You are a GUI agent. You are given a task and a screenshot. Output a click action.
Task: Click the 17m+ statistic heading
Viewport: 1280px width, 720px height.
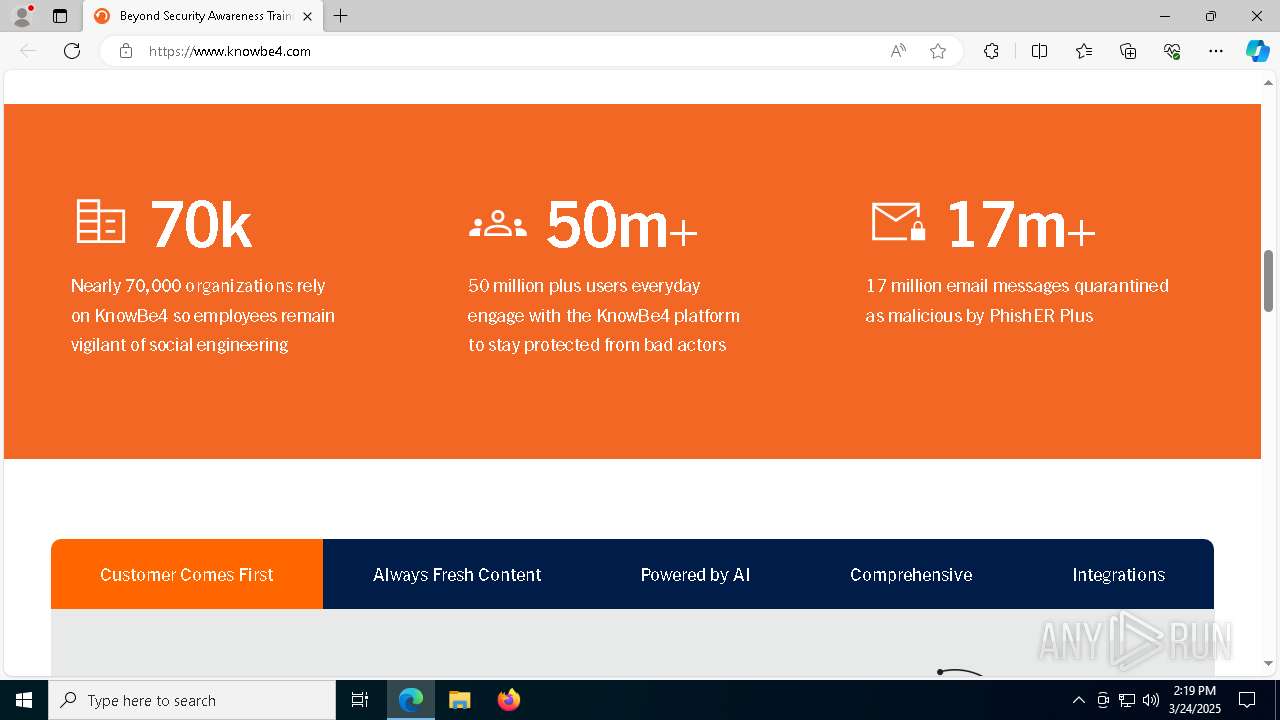pyautogui.click(x=1020, y=224)
